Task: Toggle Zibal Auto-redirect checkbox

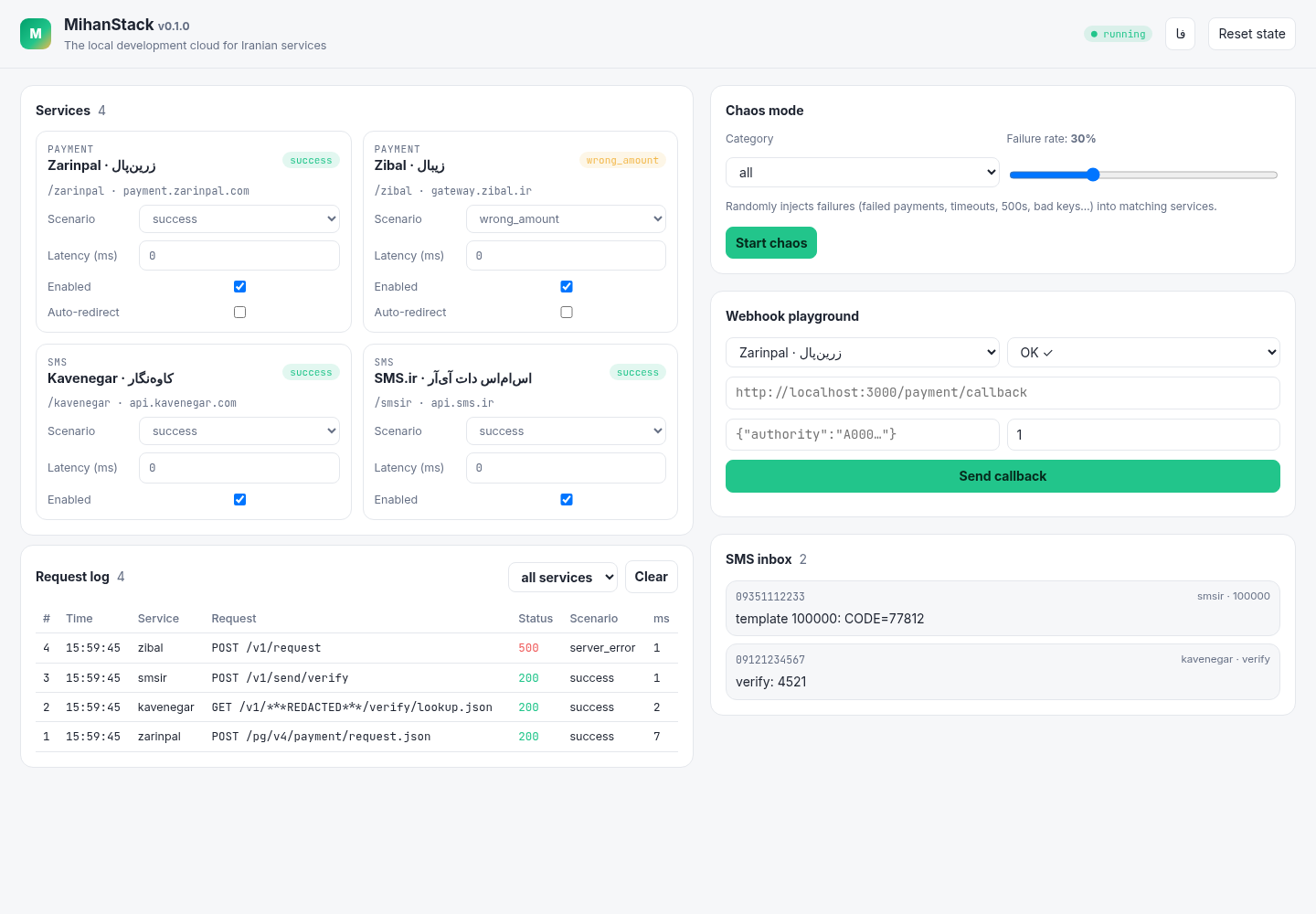Action: [x=567, y=313]
